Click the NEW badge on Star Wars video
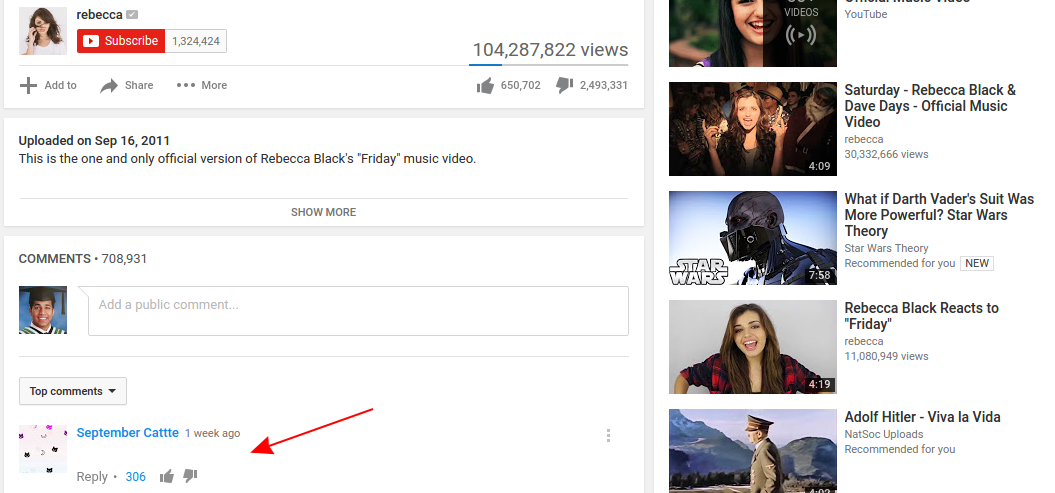 977,263
